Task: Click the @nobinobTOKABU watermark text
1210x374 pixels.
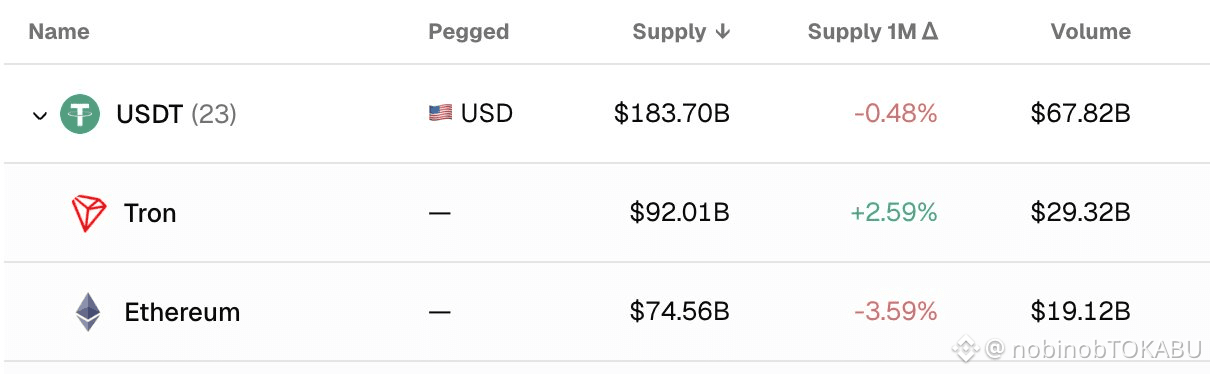Action: coord(1094,350)
